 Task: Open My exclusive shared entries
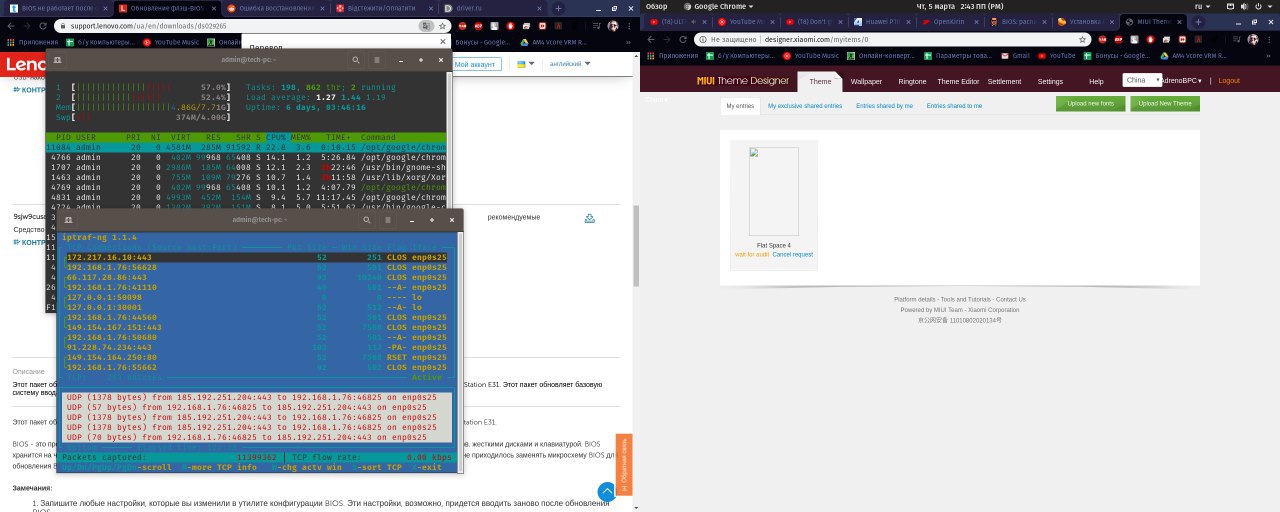click(x=805, y=105)
